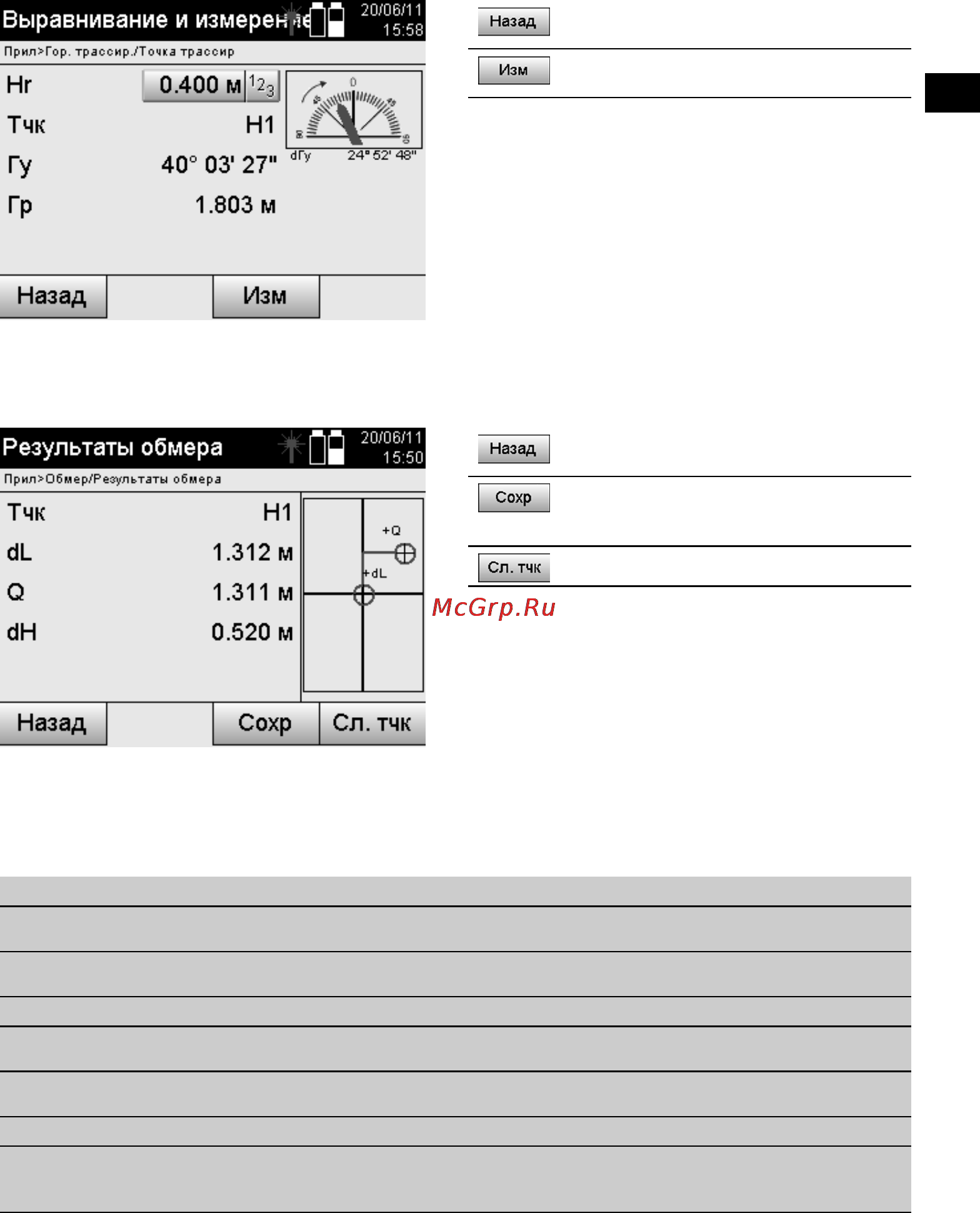980x1213 pixels.
Task: Click the Hr value field 0.400 м
Action: coord(194,85)
